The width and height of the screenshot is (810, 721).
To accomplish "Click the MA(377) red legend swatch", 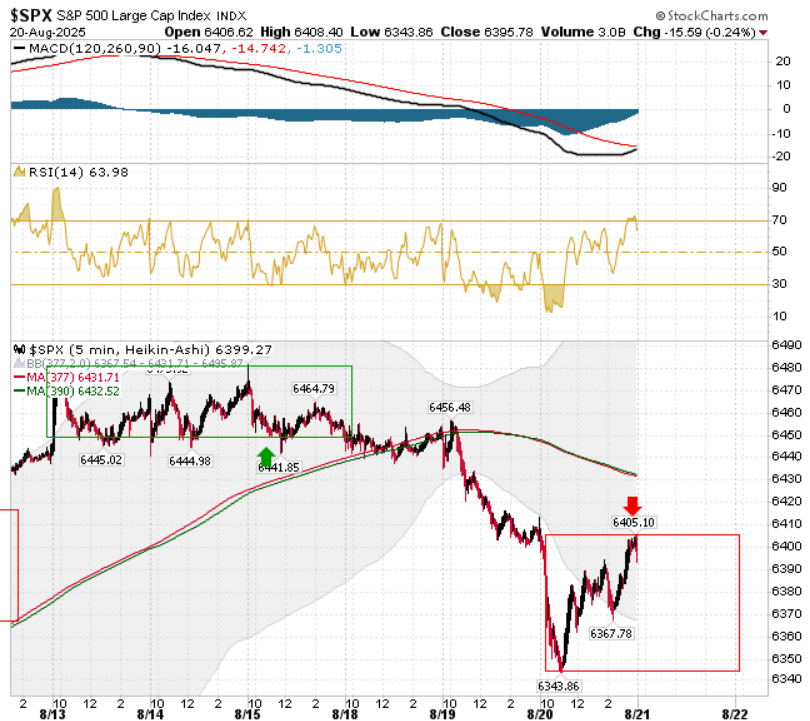I will [x=19, y=378].
